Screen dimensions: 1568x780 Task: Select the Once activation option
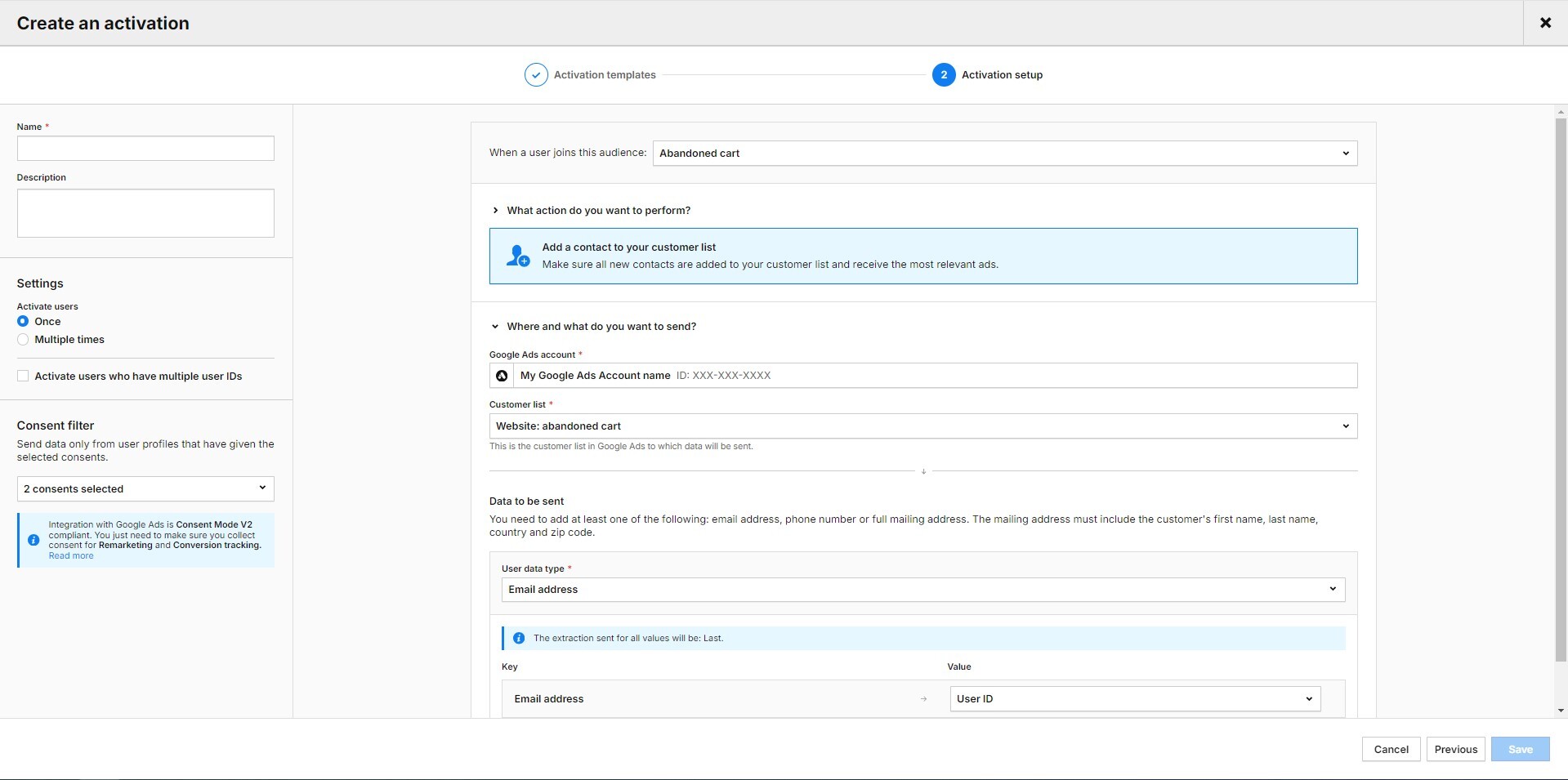(23, 321)
